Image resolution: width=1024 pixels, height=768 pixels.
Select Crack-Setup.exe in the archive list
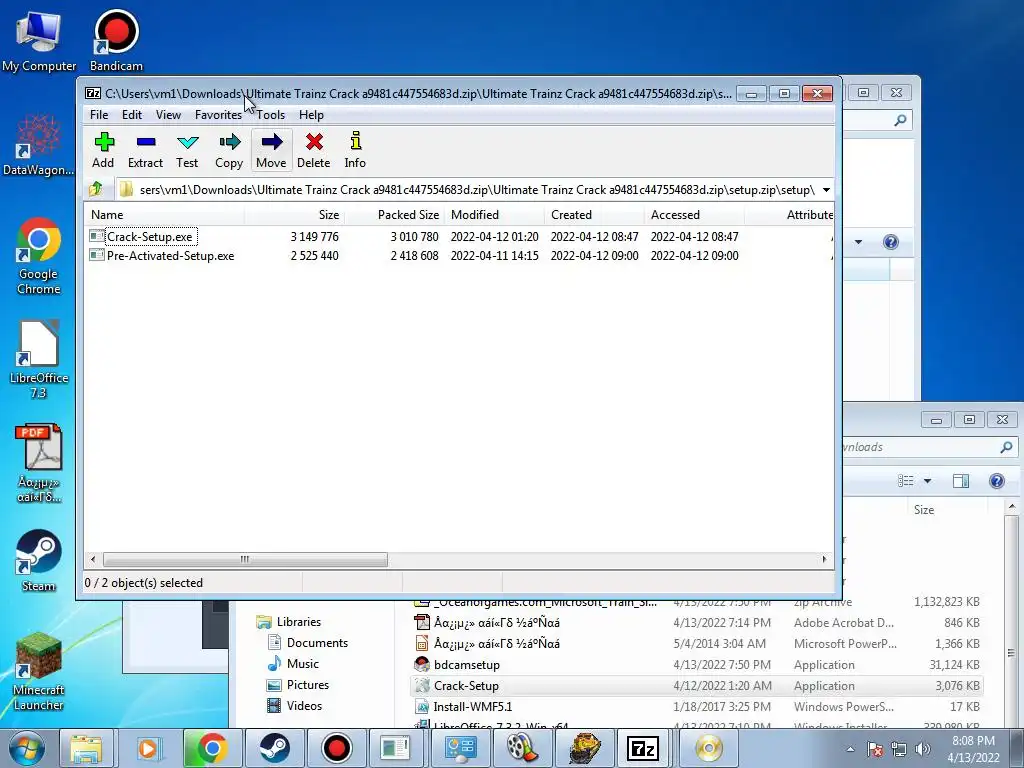pyautogui.click(x=150, y=236)
